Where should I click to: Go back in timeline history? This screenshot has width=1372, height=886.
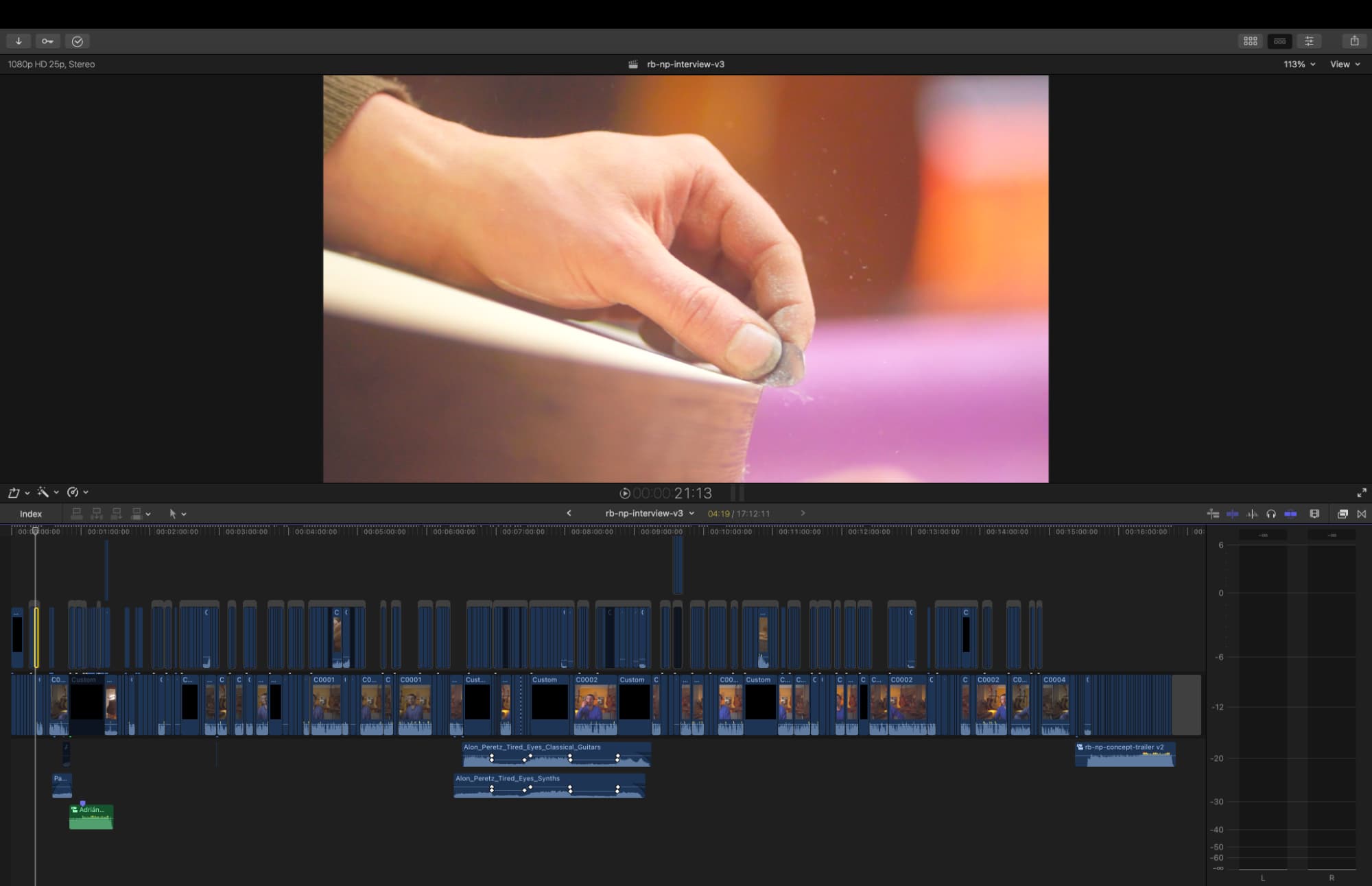569,513
